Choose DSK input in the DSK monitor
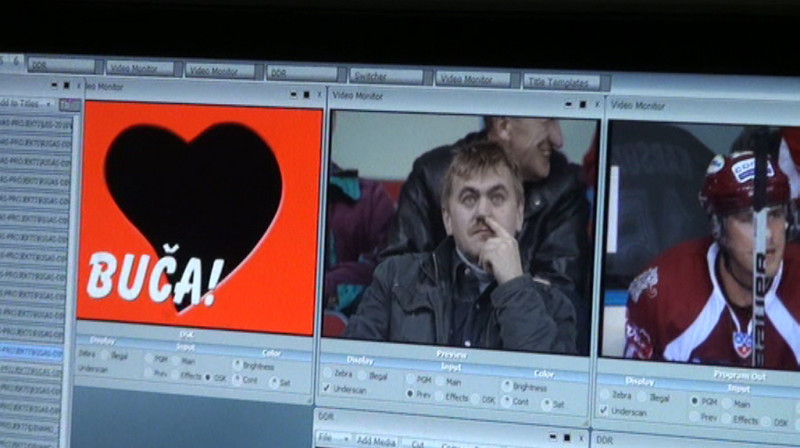800x448 pixels. [208, 378]
